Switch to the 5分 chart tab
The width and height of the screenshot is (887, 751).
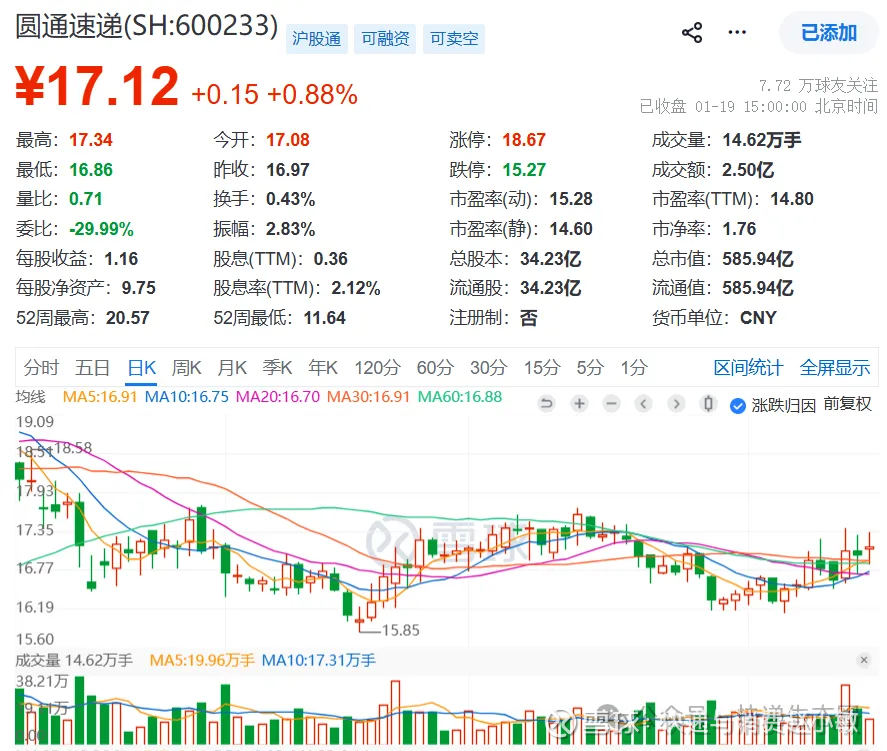[x=590, y=368]
